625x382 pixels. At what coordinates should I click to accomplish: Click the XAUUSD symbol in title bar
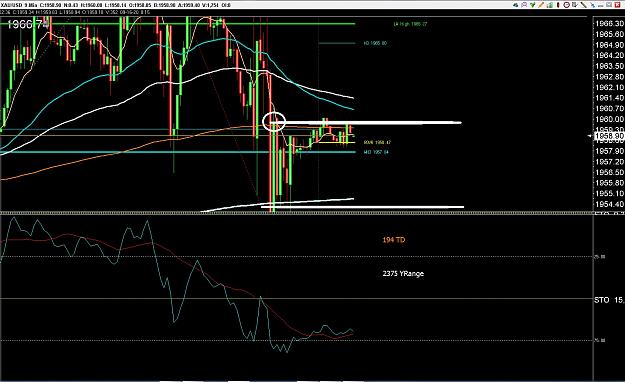(x=12, y=5)
